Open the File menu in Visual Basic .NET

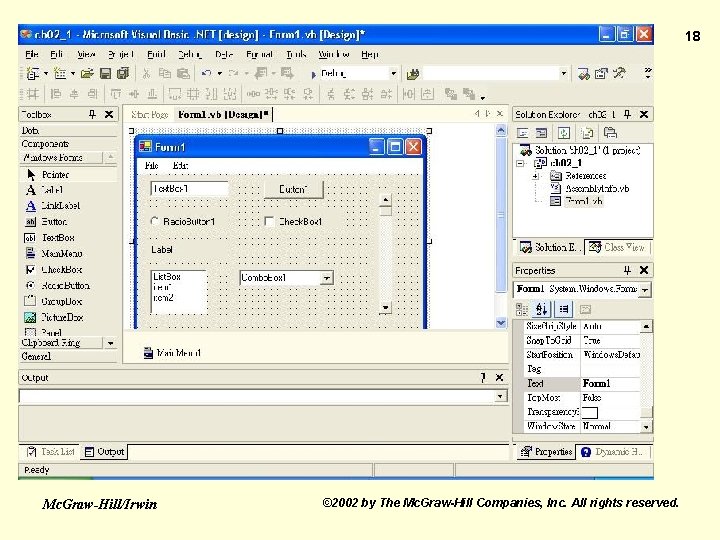point(32,55)
